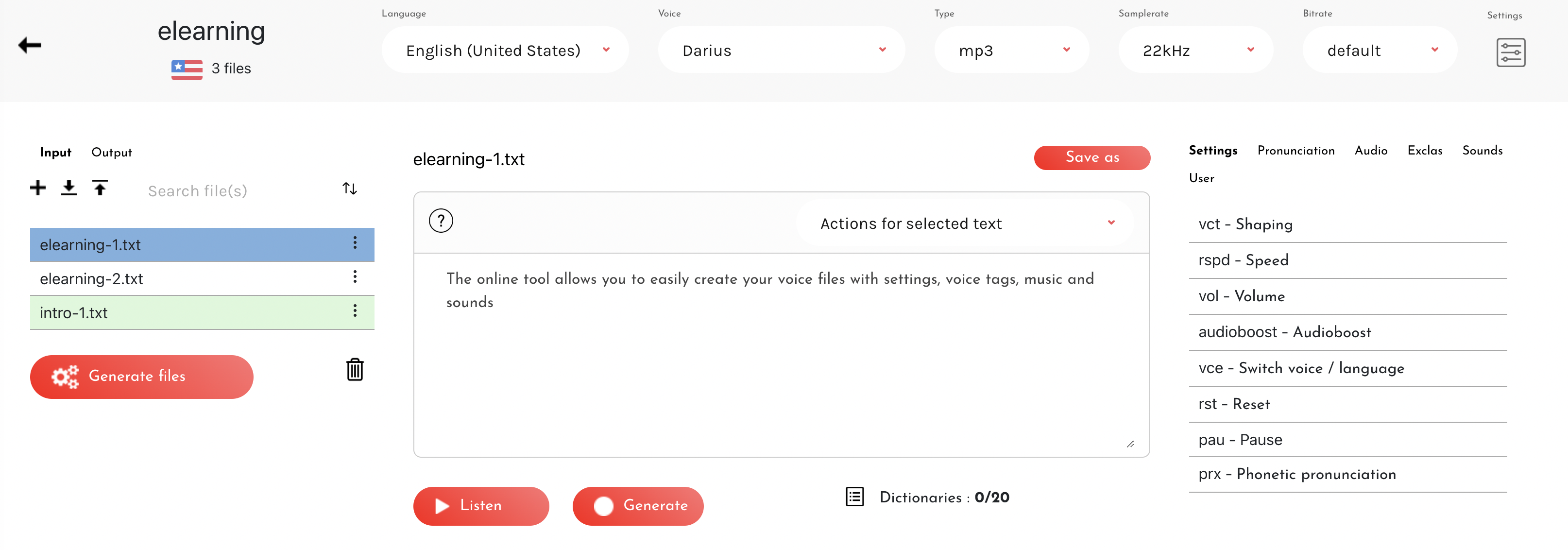
Task: Select file elearning-1.txt
Action: (202, 245)
